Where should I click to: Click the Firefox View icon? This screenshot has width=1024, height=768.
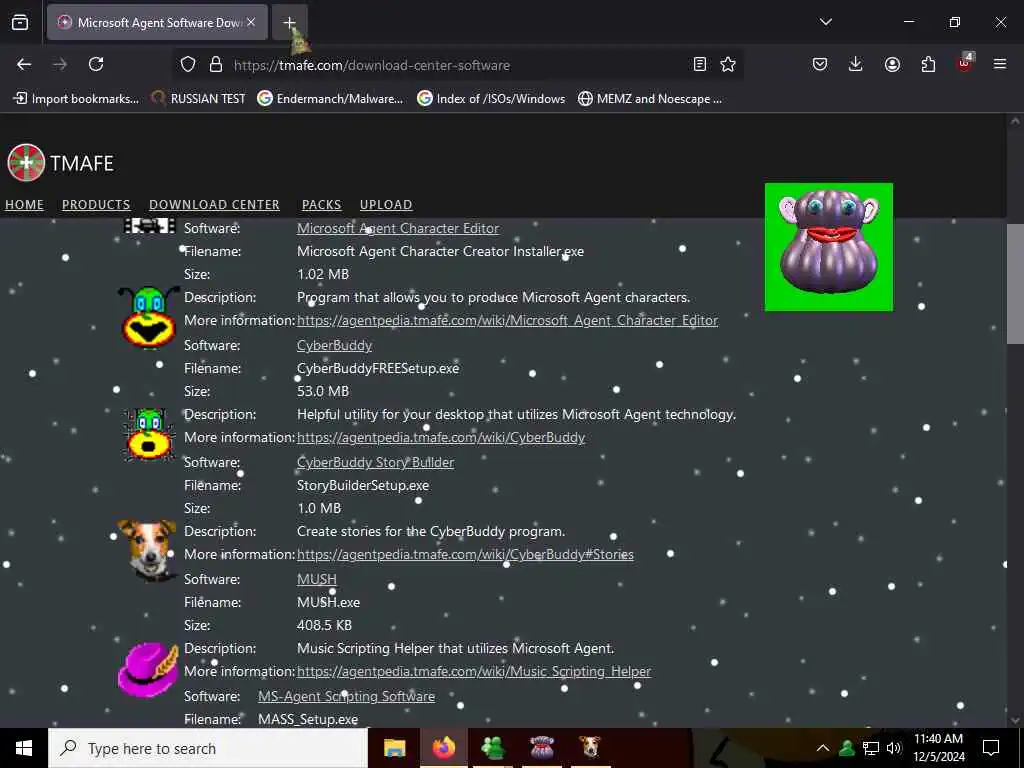(20, 22)
